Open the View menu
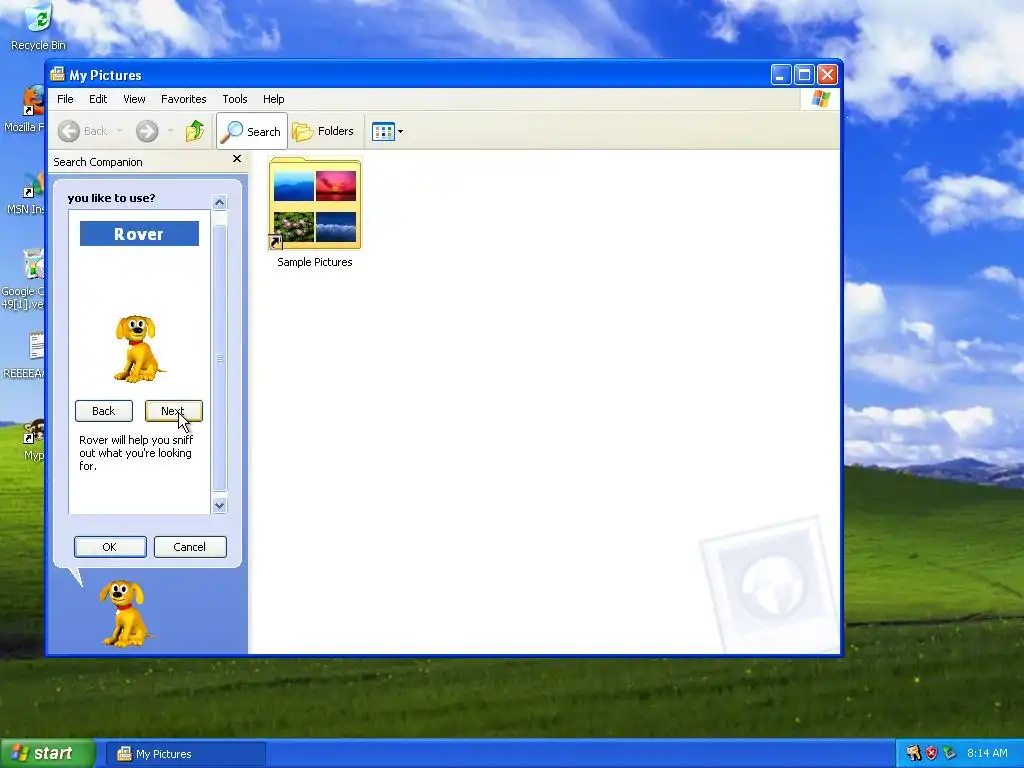 (x=134, y=99)
